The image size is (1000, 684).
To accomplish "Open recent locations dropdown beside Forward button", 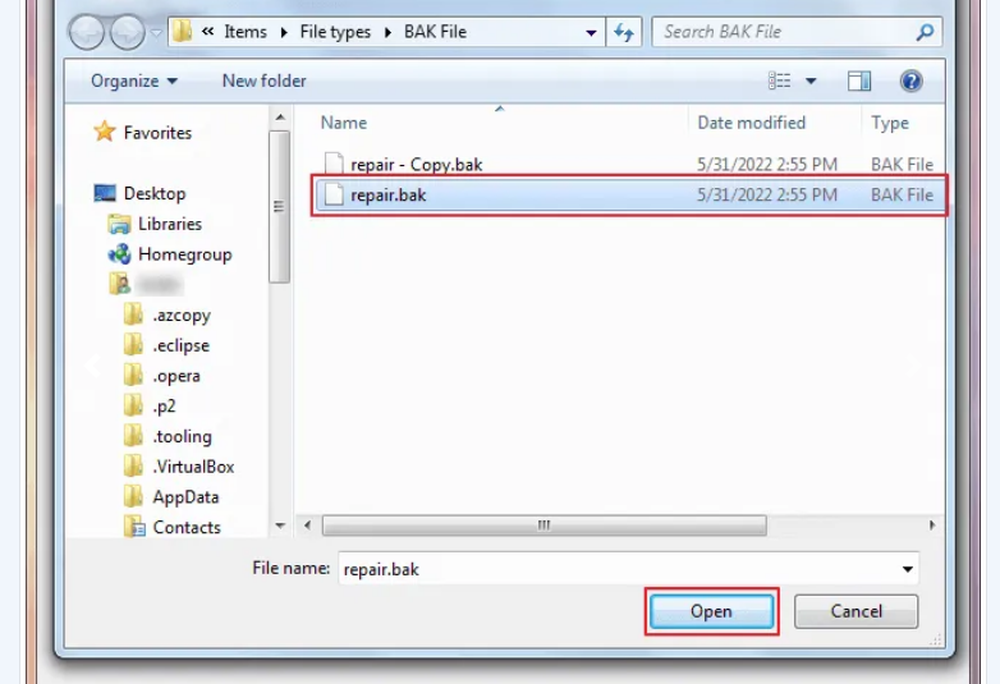I will (x=156, y=33).
